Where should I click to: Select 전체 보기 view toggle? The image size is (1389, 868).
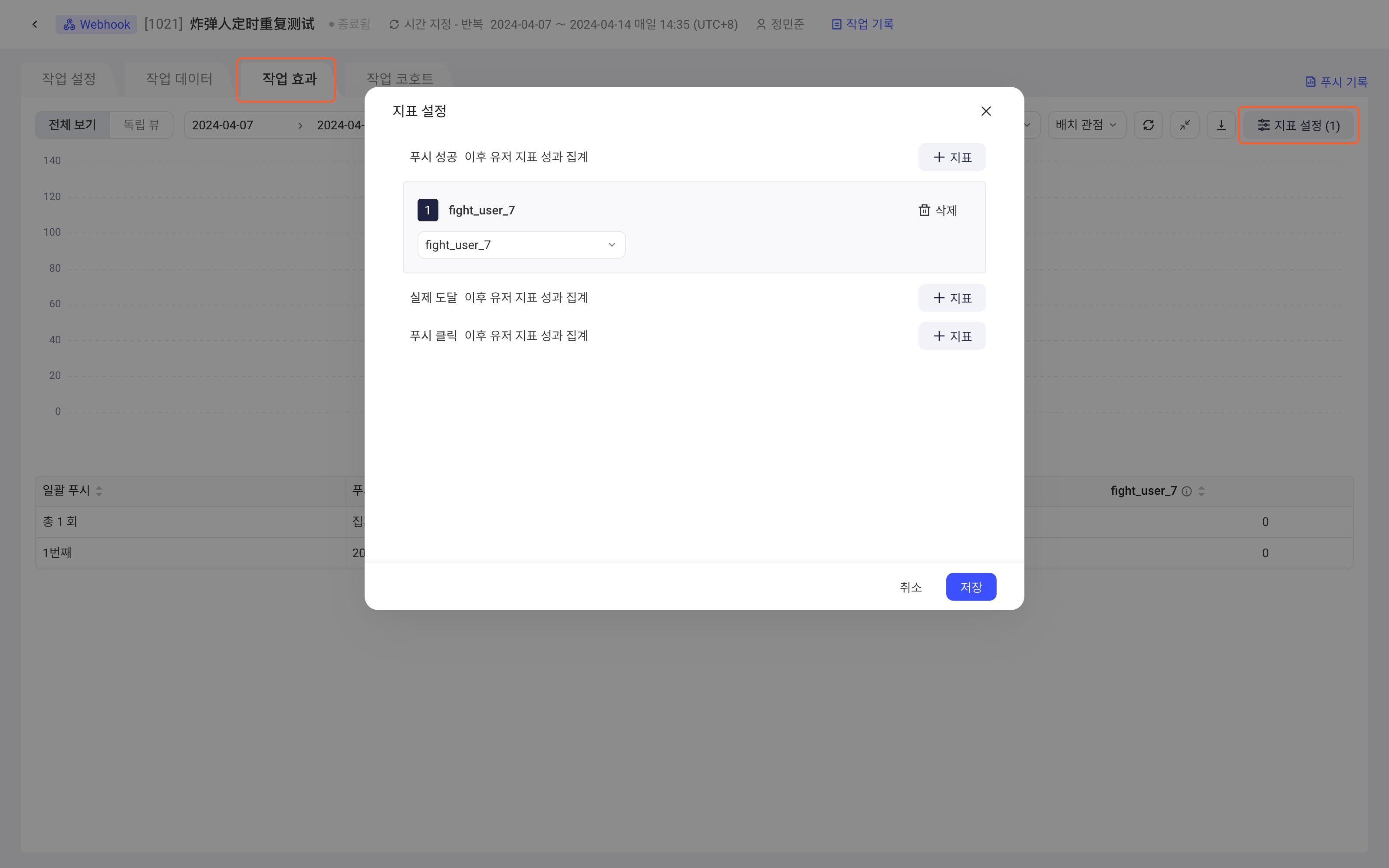click(72, 125)
